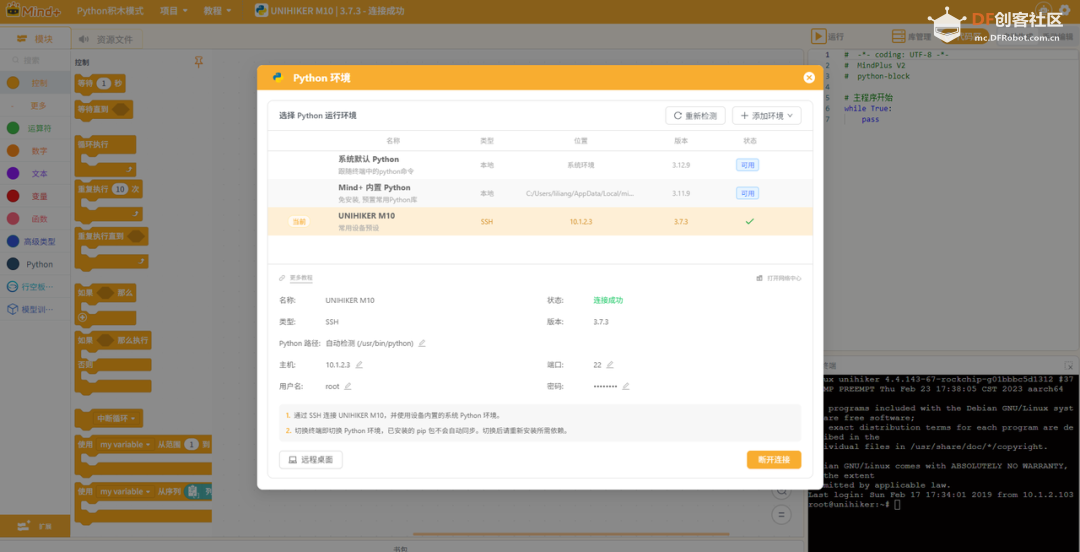Click the green checkmark in UNIHIKER M10 row
Image resolution: width=1080 pixels, height=552 pixels.
point(749,222)
